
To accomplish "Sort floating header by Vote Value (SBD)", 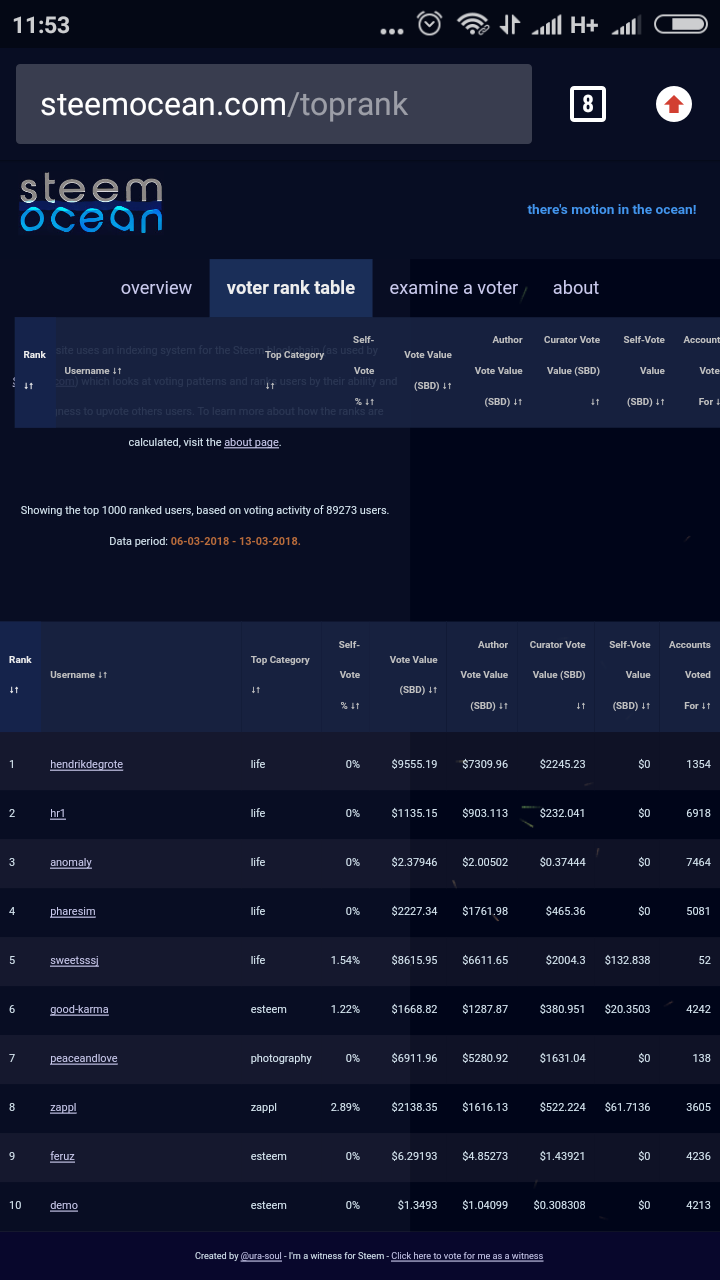I will click(427, 370).
